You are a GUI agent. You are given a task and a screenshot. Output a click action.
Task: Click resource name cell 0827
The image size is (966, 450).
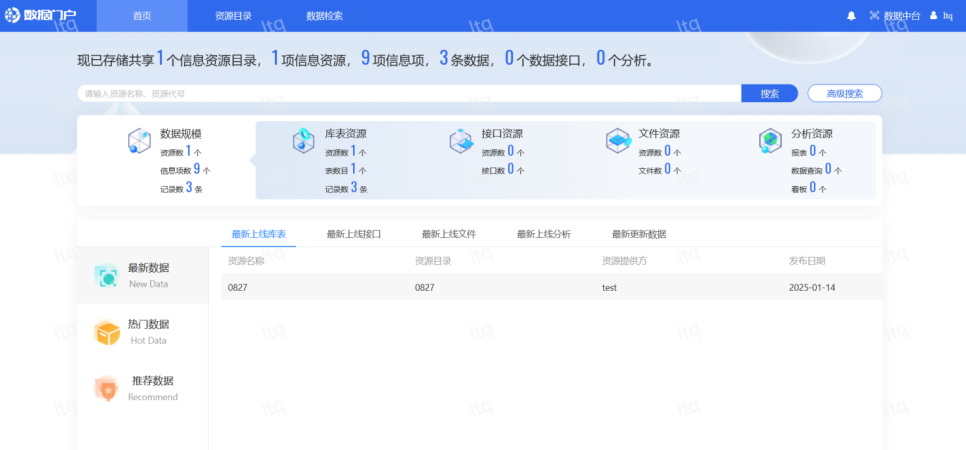pos(238,288)
